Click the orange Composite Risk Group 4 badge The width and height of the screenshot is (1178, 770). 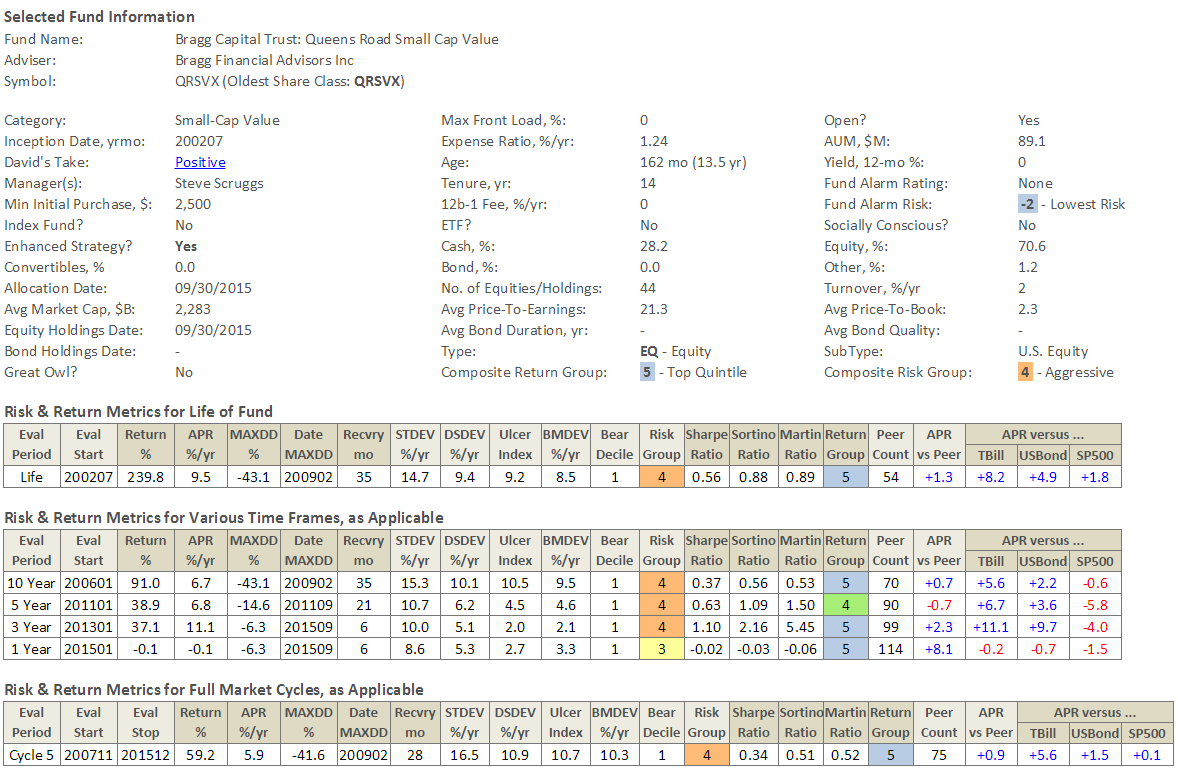[1025, 372]
